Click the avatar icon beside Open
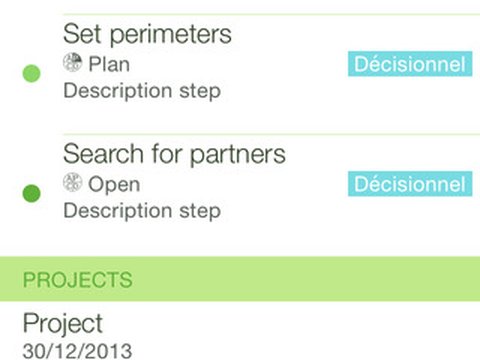Viewport: 480px width, 360px height. click(72, 182)
